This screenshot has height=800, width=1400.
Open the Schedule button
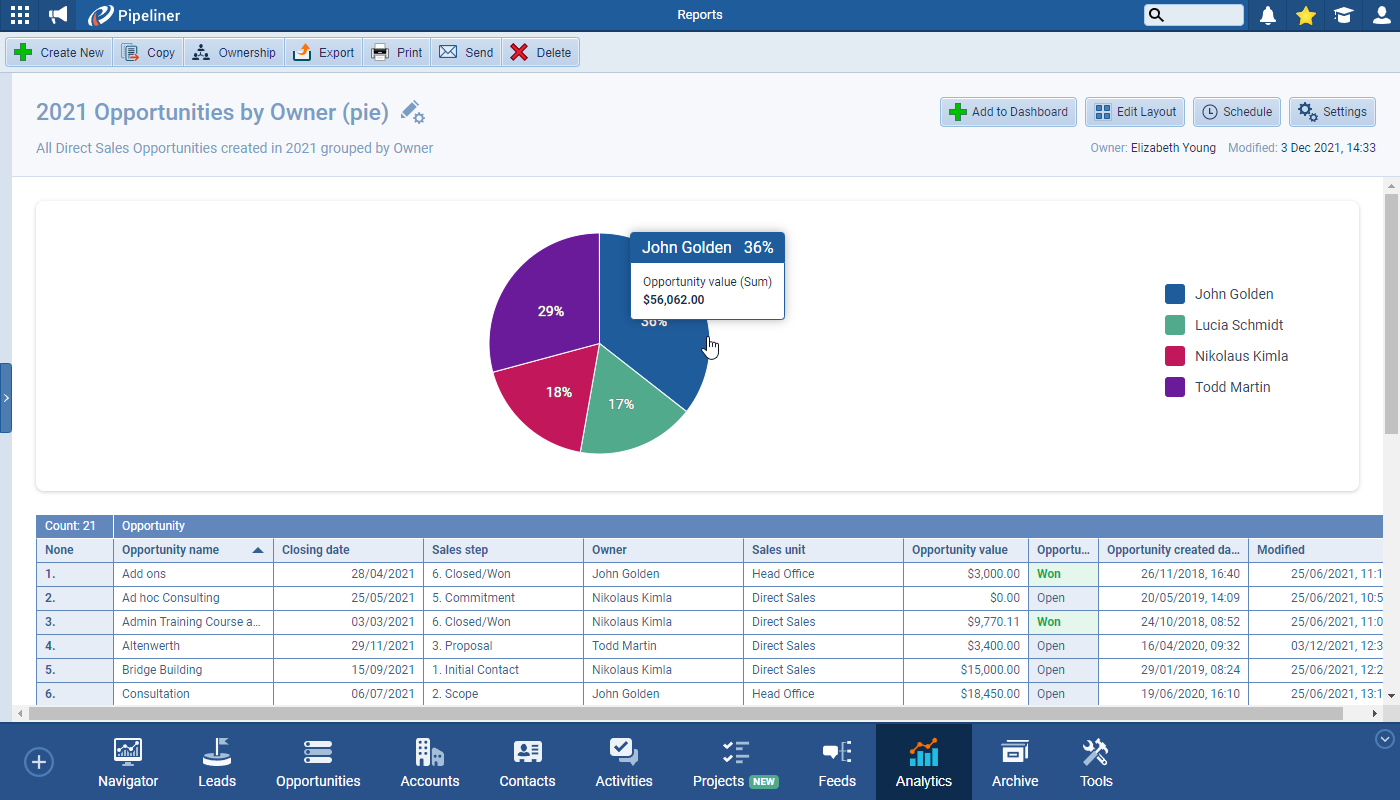pyautogui.click(x=1237, y=112)
